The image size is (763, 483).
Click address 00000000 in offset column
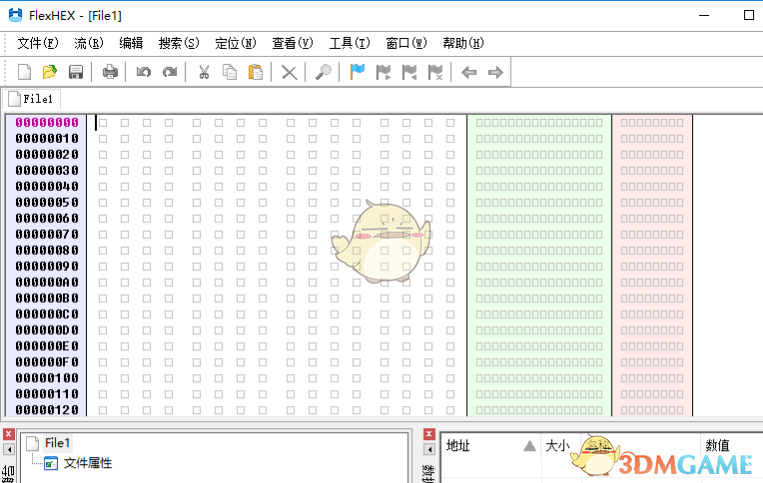pos(47,123)
